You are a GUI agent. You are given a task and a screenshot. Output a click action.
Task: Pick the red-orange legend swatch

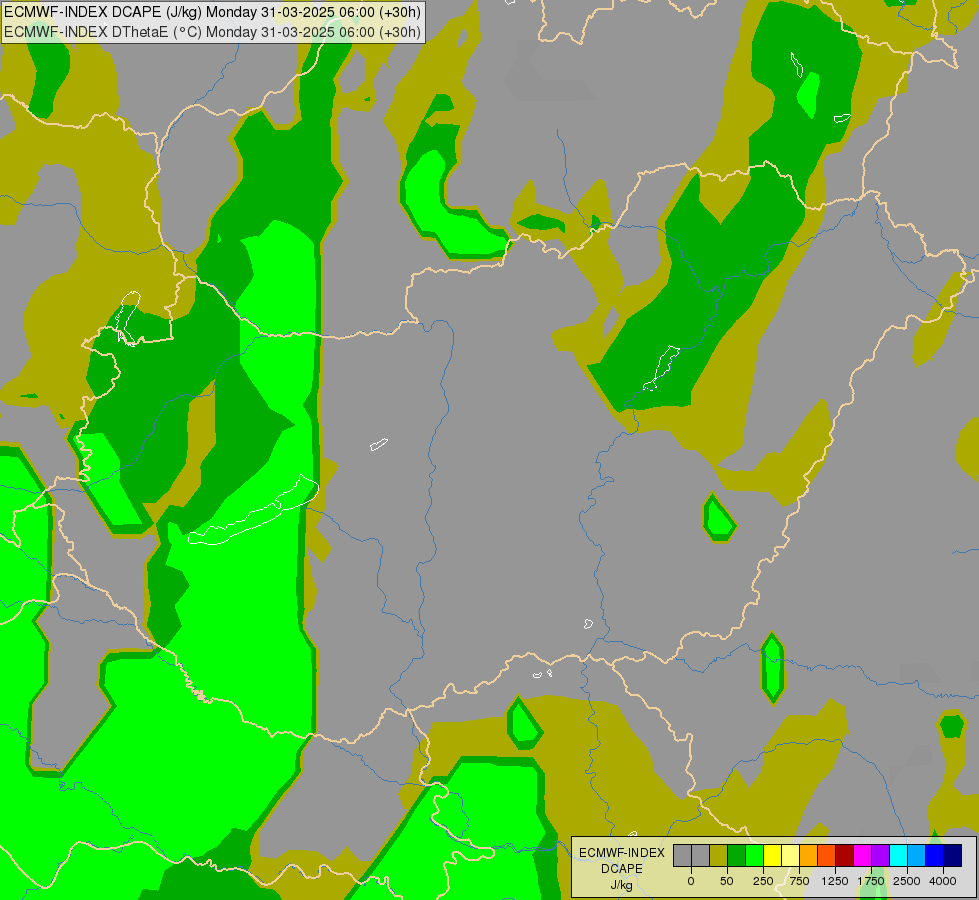click(x=827, y=856)
